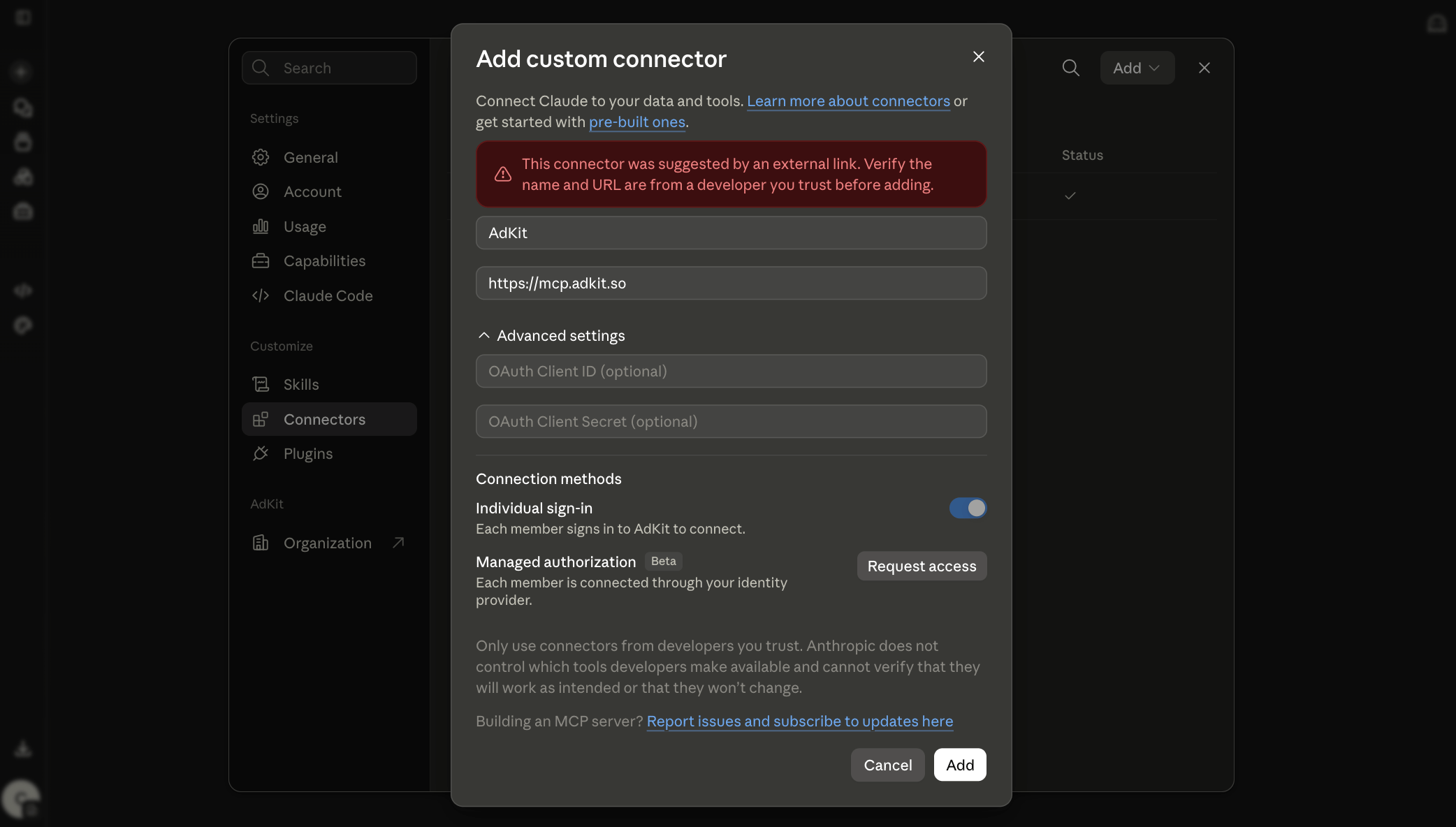1456x827 pixels.
Task: Click Request access for Managed authorization
Action: (x=922, y=566)
